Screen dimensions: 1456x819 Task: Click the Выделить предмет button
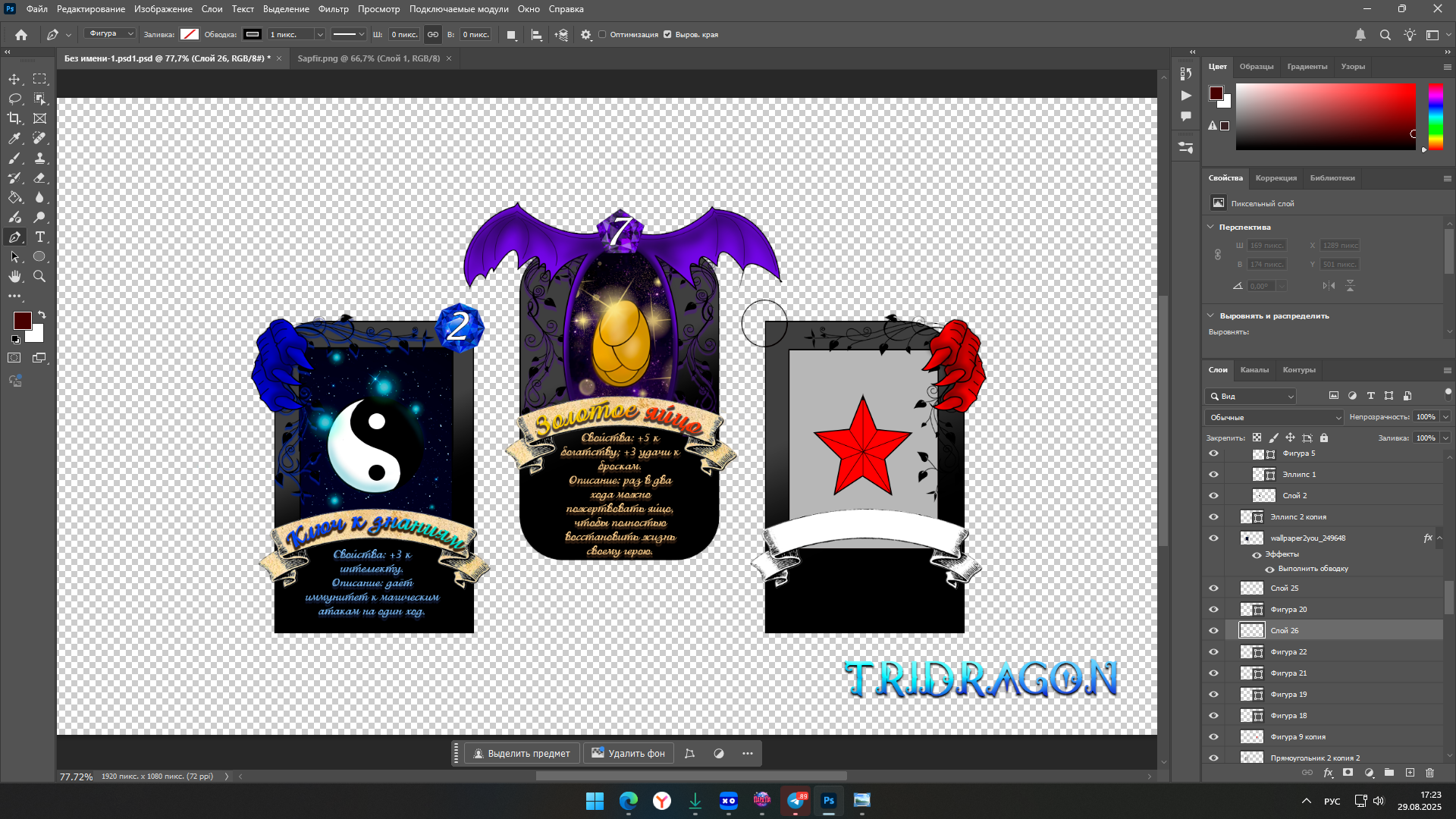522,753
